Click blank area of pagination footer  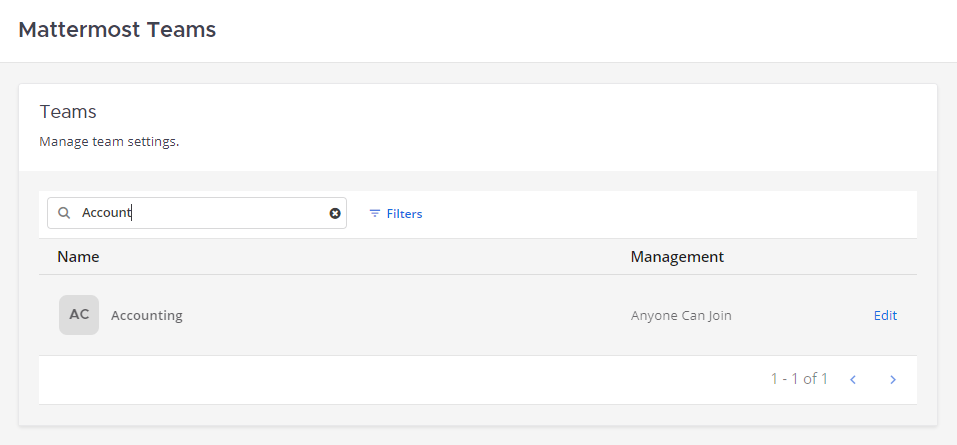tap(400, 379)
